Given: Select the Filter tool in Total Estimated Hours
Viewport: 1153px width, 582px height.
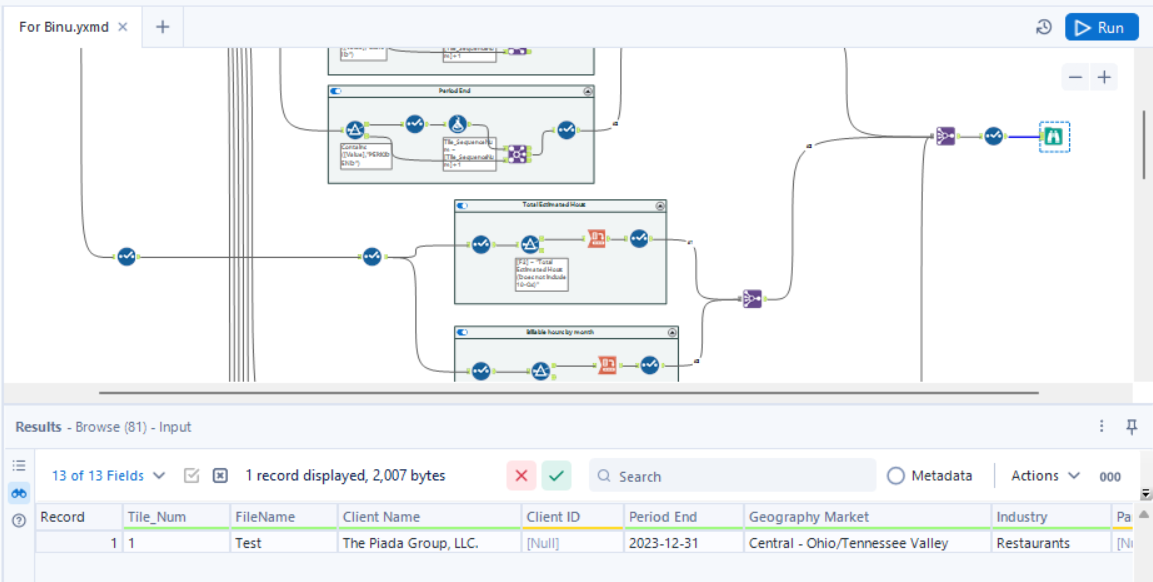Looking at the screenshot, I should click(x=529, y=244).
